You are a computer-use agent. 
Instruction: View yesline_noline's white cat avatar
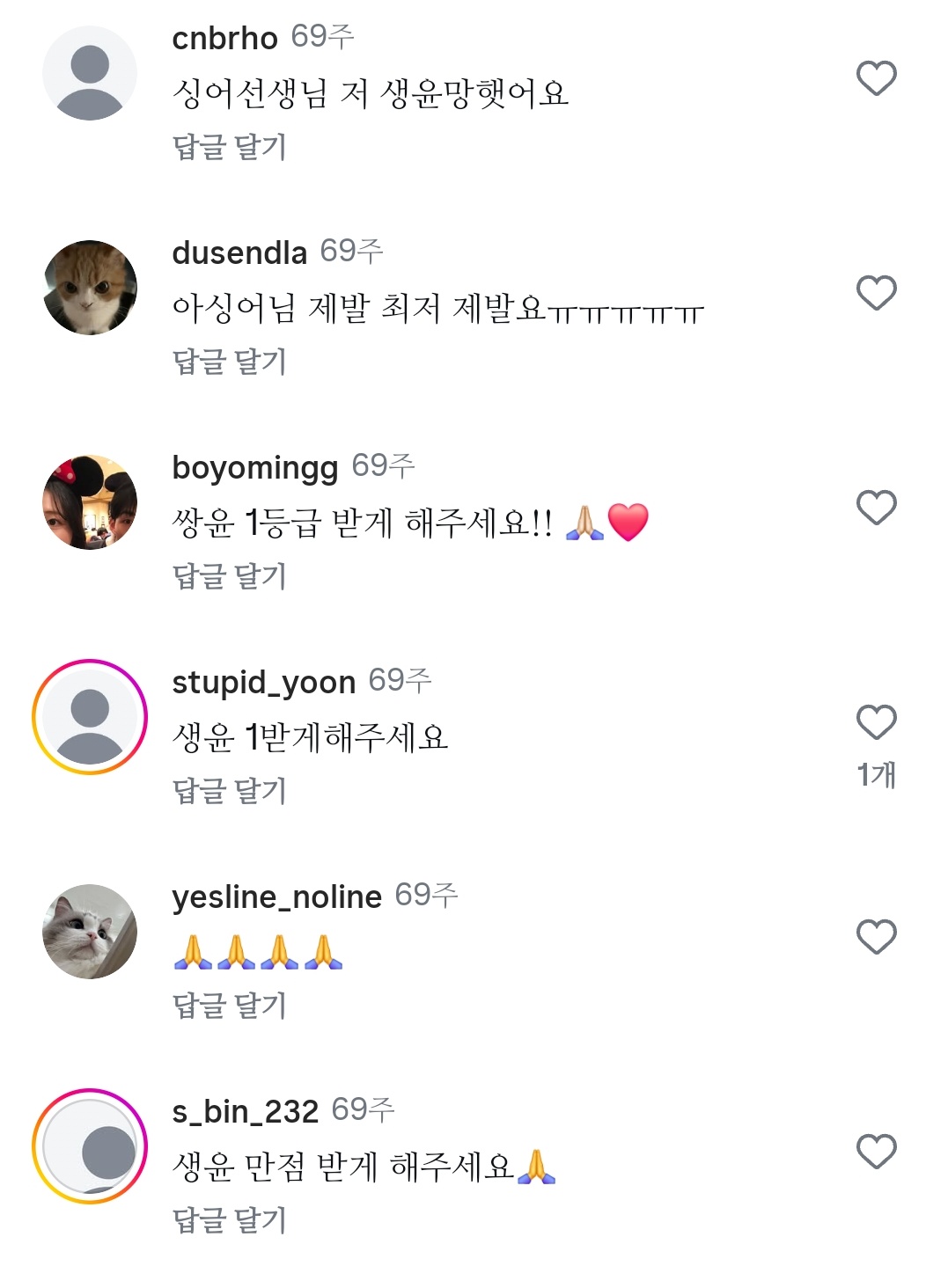pos(90,932)
